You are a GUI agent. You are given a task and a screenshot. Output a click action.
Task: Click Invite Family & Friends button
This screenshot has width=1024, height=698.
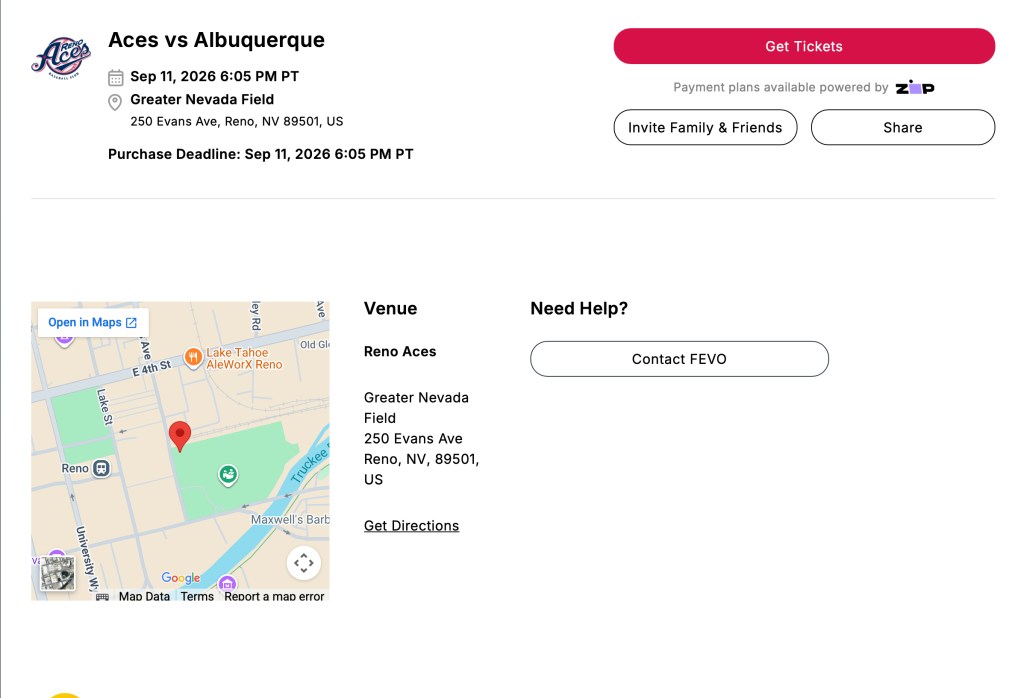tap(705, 127)
